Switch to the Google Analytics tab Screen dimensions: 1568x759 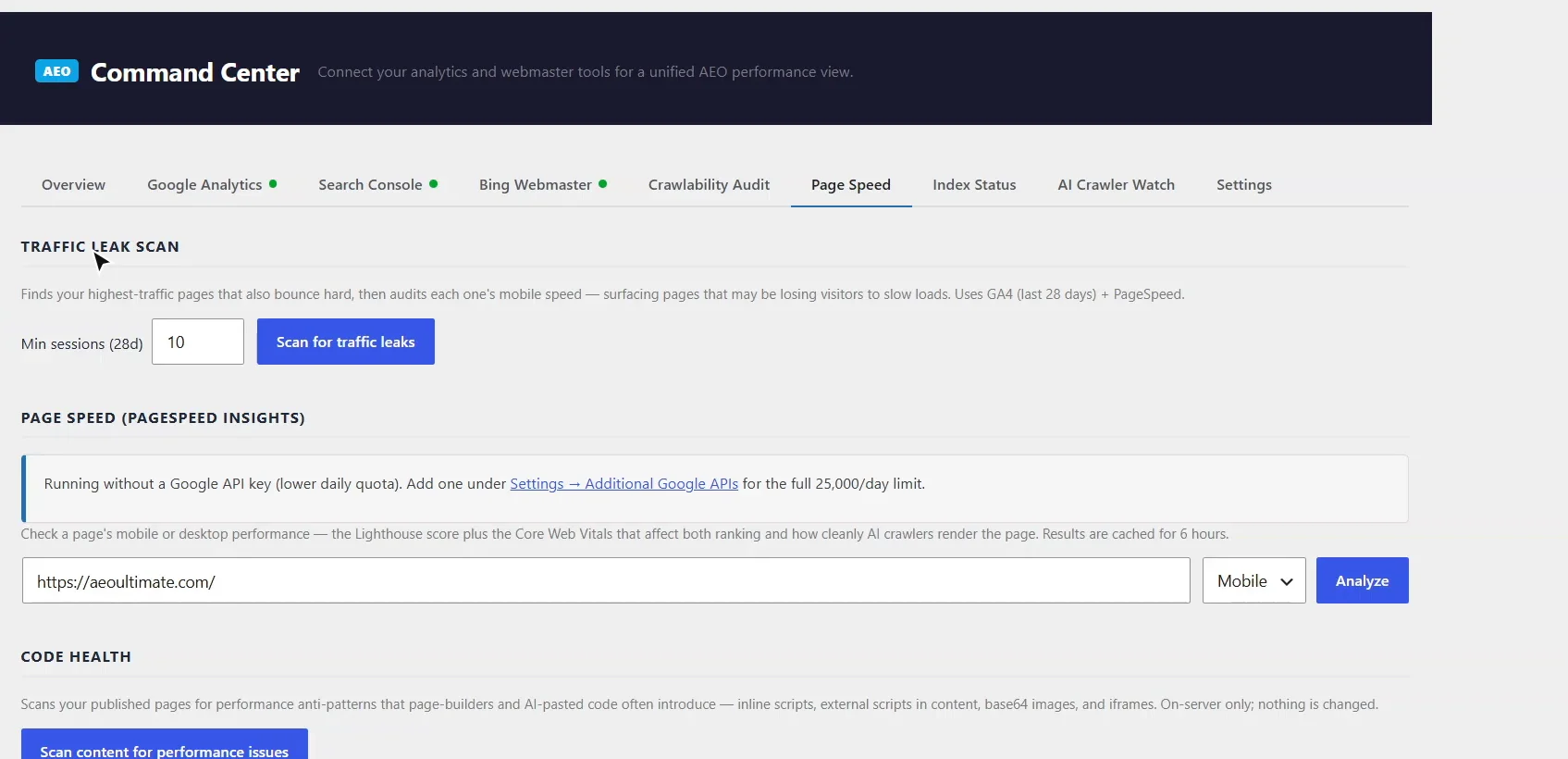pos(212,184)
